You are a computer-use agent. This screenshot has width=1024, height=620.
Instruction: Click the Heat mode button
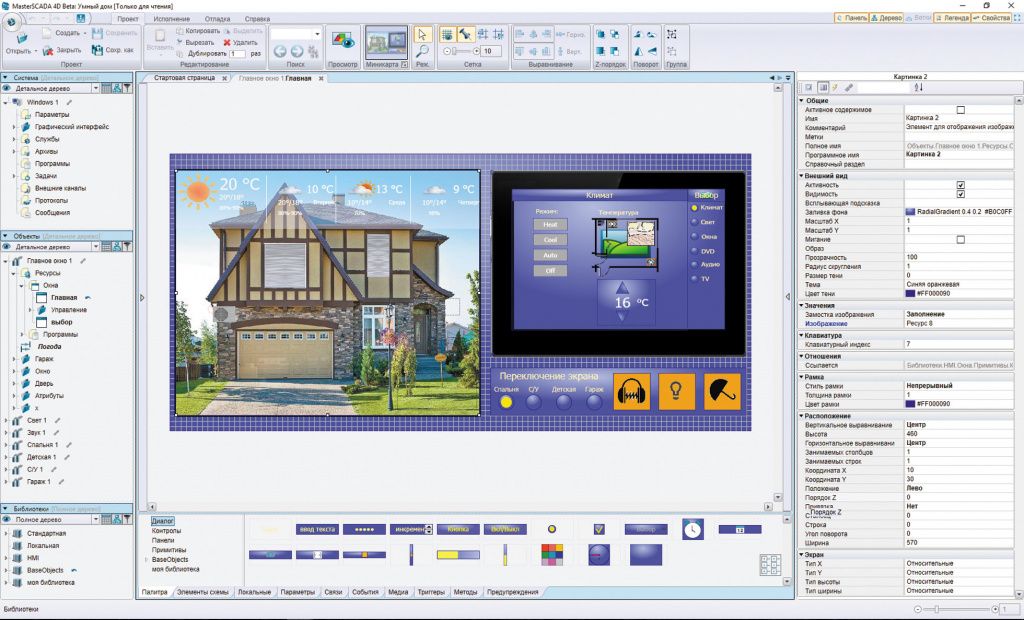tap(551, 224)
